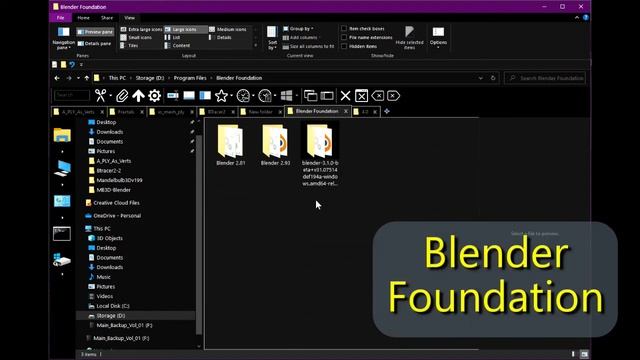Screen dimensions: 640x360
Task: Open the Options dropdown in ribbon
Action: point(438,38)
